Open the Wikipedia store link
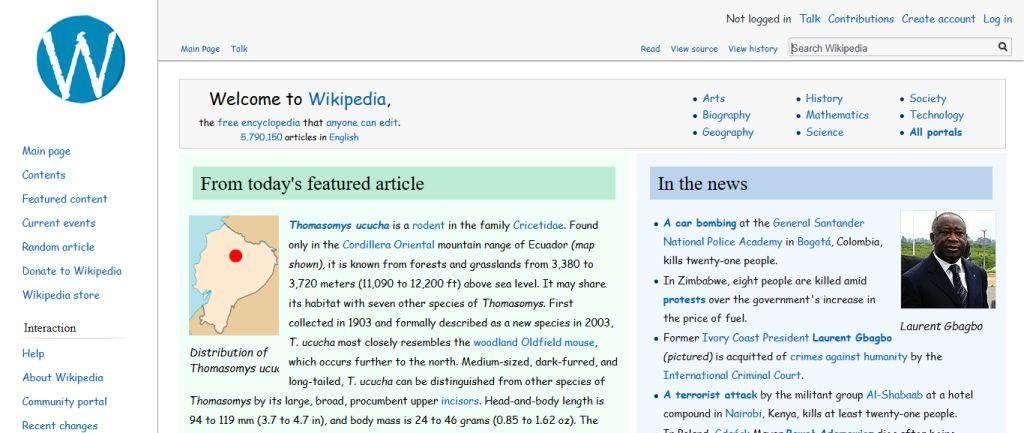The height and width of the screenshot is (433, 1024). point(61,295)
